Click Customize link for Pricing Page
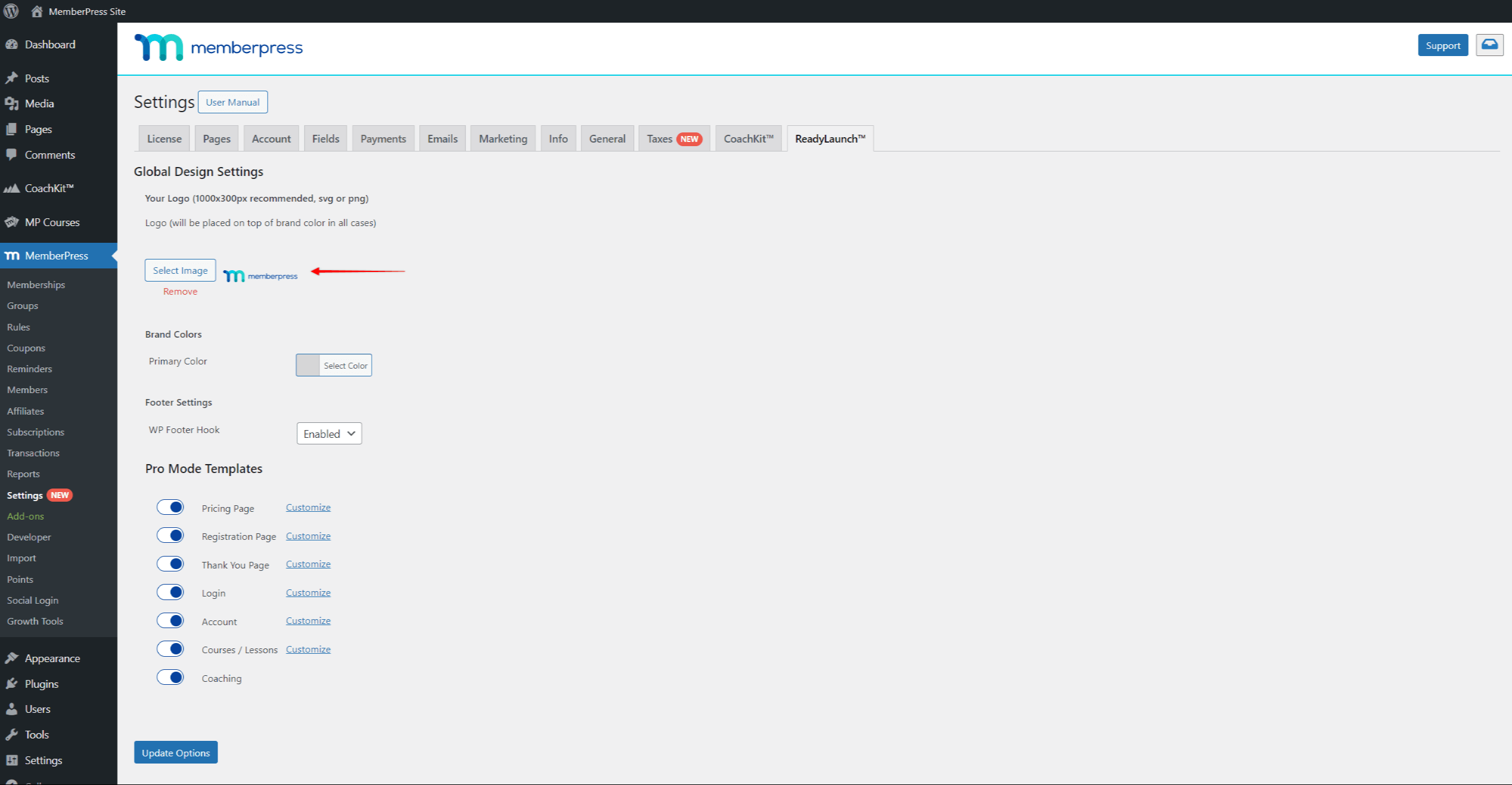The height and width of the screenshot is (785, 1512). coord(308,507)
